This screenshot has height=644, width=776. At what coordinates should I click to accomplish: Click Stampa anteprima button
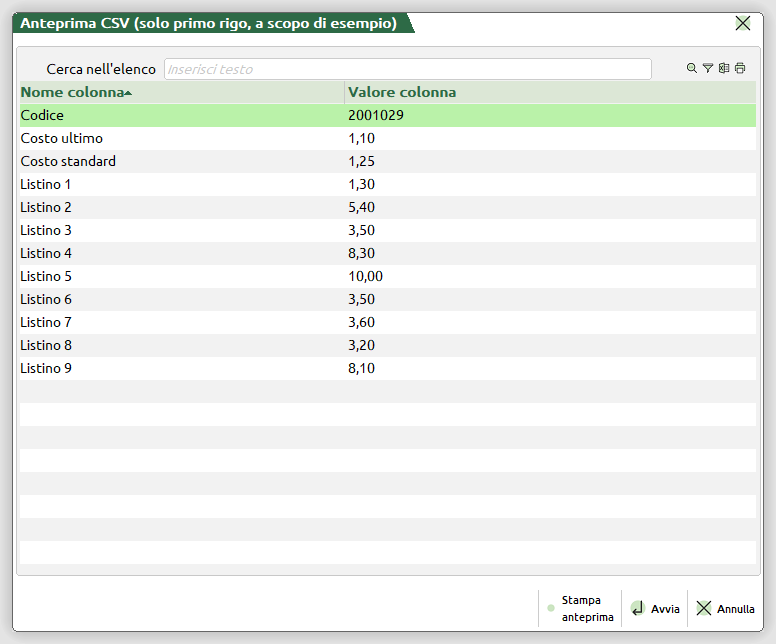click(580, 608)
